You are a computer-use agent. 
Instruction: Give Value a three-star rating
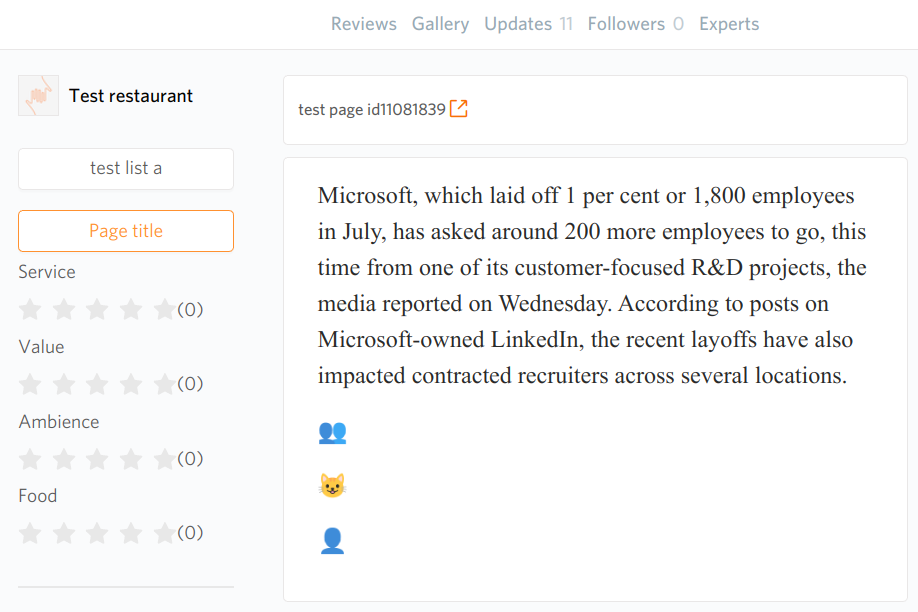pyautogui.click(x=97, y=384)
